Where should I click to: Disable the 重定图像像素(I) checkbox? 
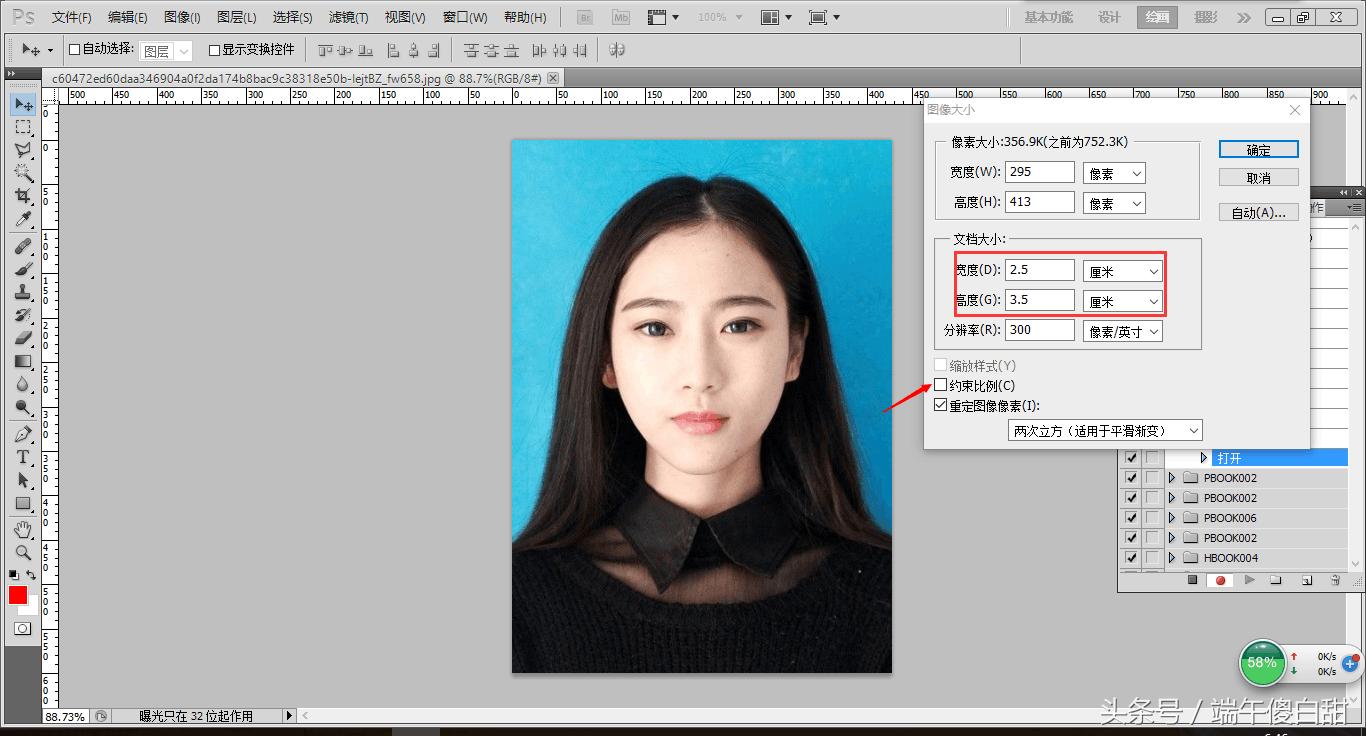pos(940,404)
